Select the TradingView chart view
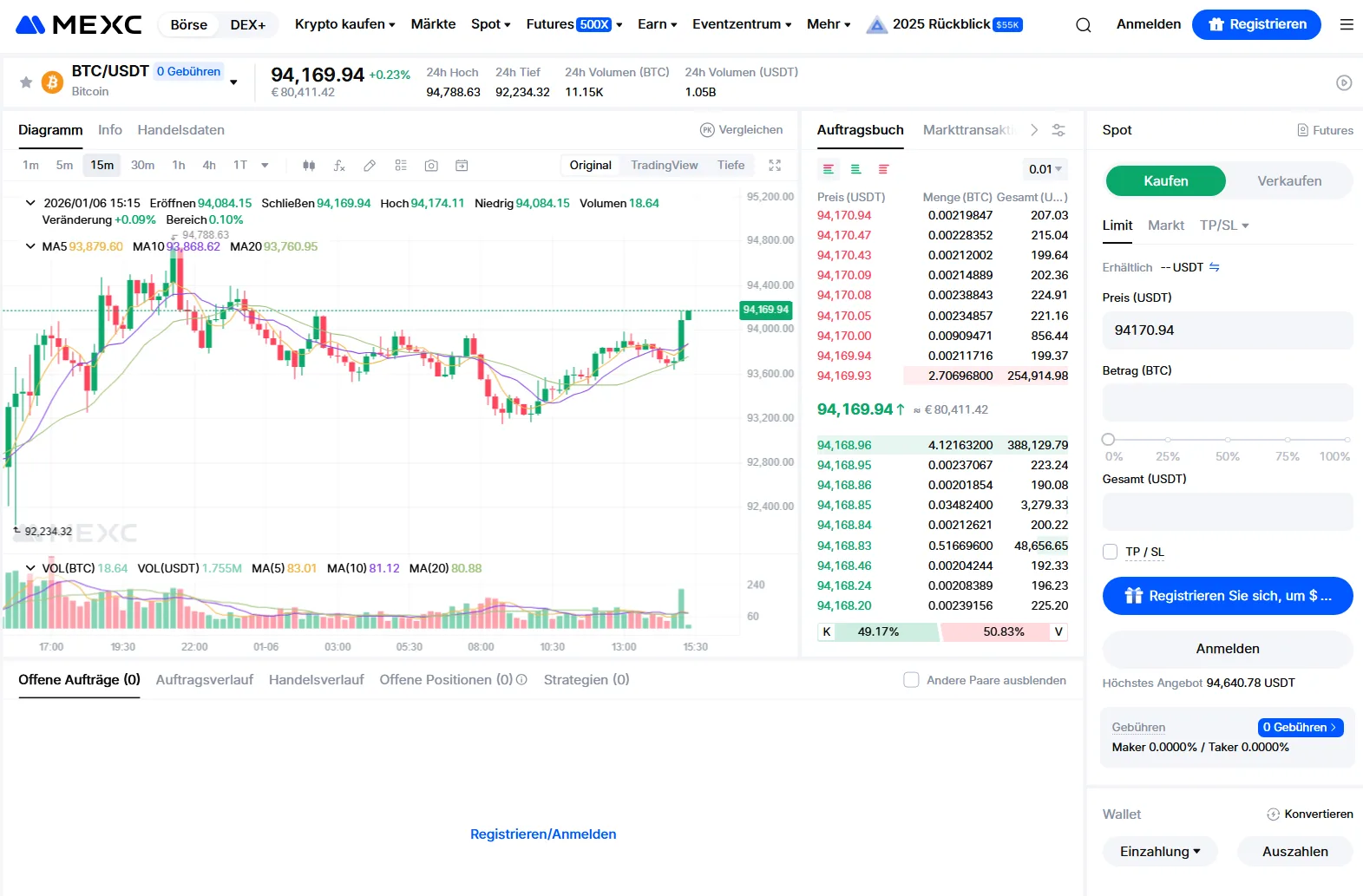This screenshot has width=1363, height=896. click(665, 166)
